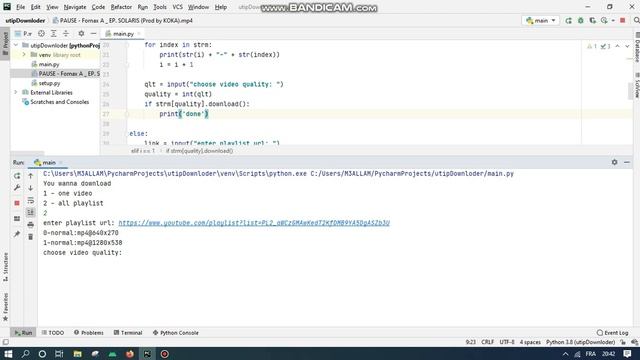Go to next highlighted problem arrow
The image size is (640, 360).
click(x=627, y=47)
